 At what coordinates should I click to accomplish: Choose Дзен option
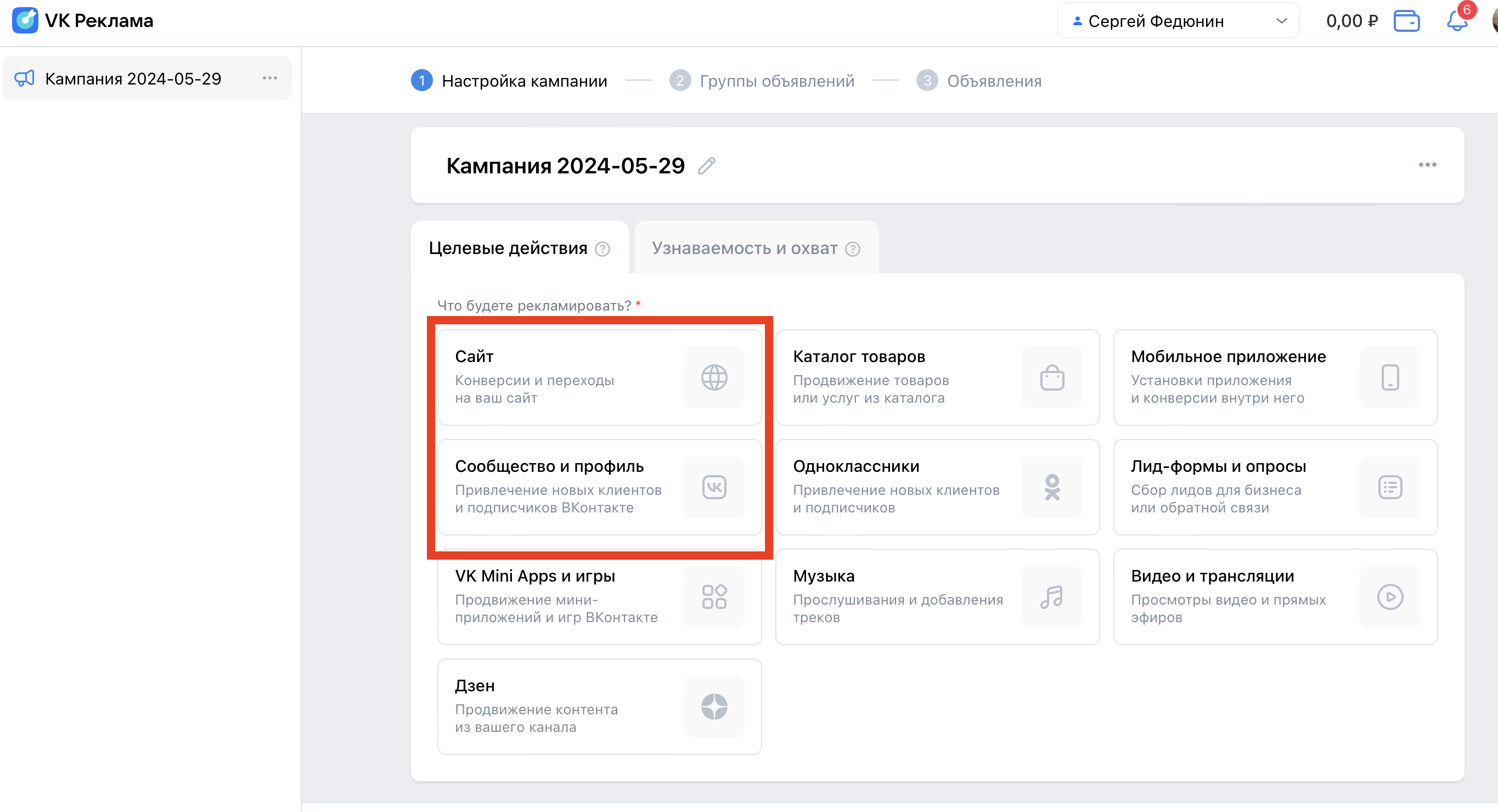[x=600, y=707]
